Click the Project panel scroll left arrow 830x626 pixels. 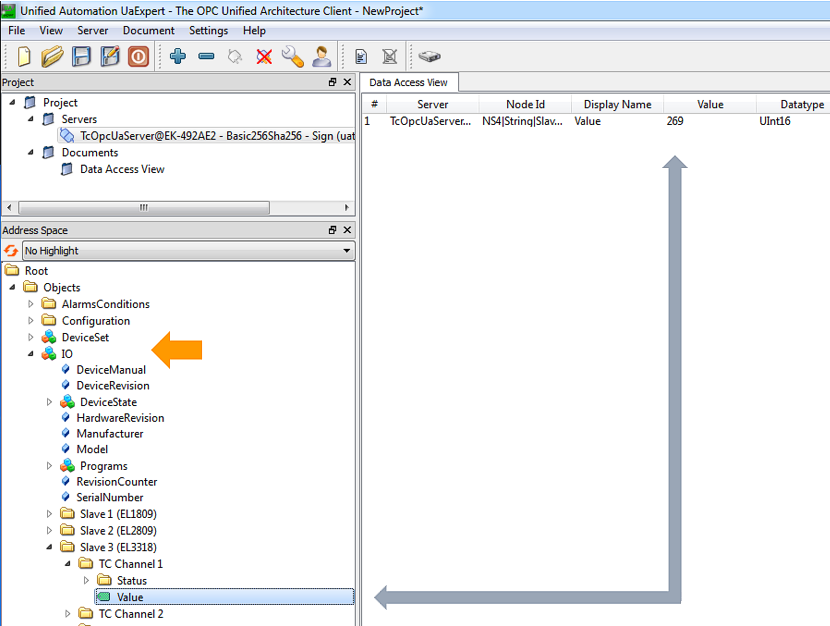(9, 207)
